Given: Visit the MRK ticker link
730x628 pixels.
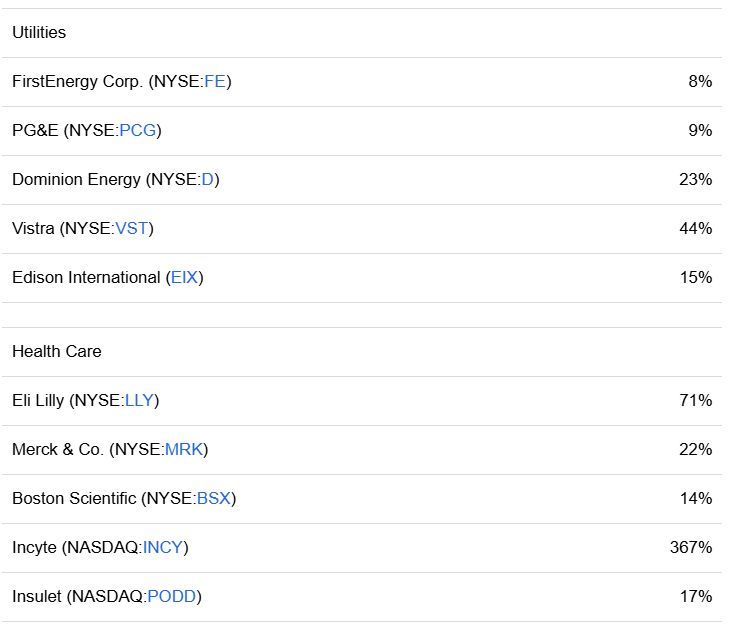Looking at the screenshot, I should pos(184,450).
